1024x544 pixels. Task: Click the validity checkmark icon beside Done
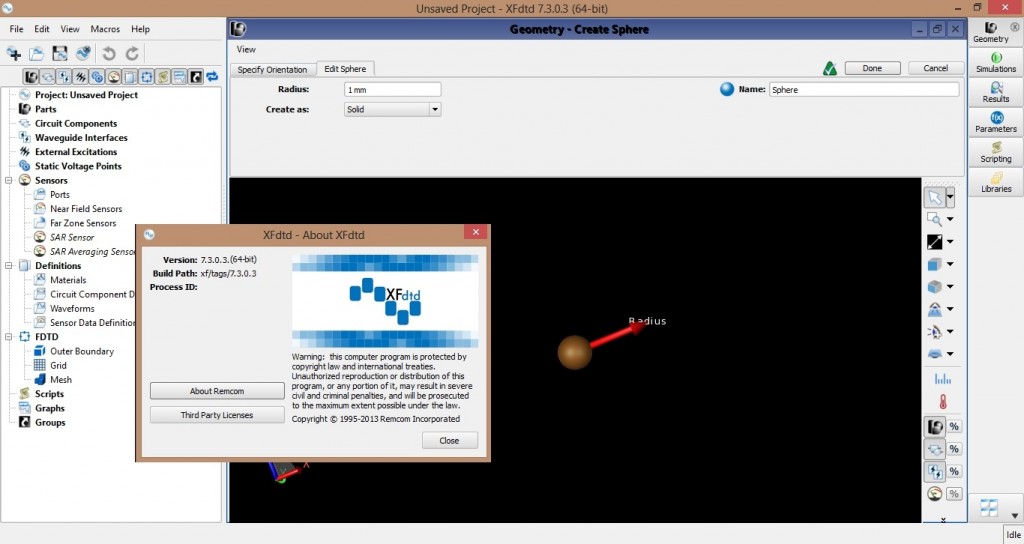pos(829,69)
